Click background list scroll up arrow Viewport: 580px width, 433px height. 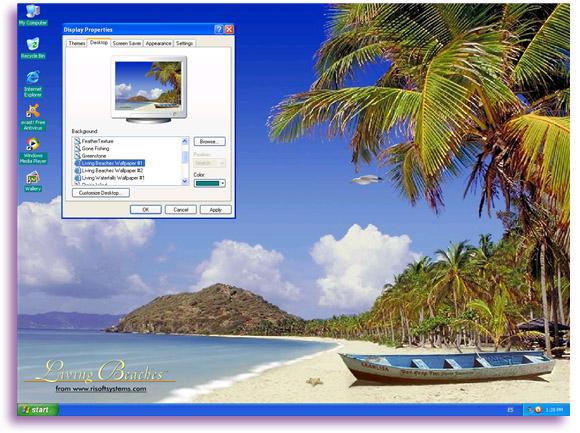click(185, 141)
